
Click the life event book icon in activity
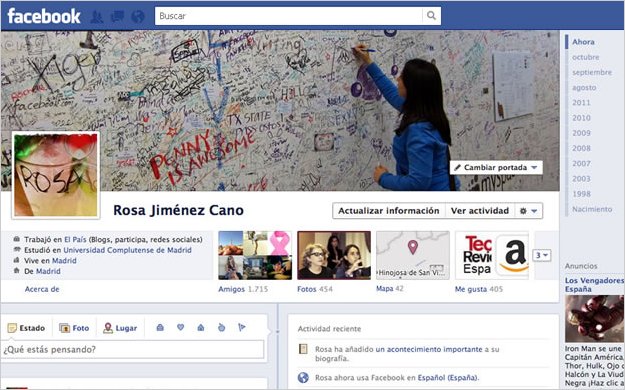coord(303,349)
